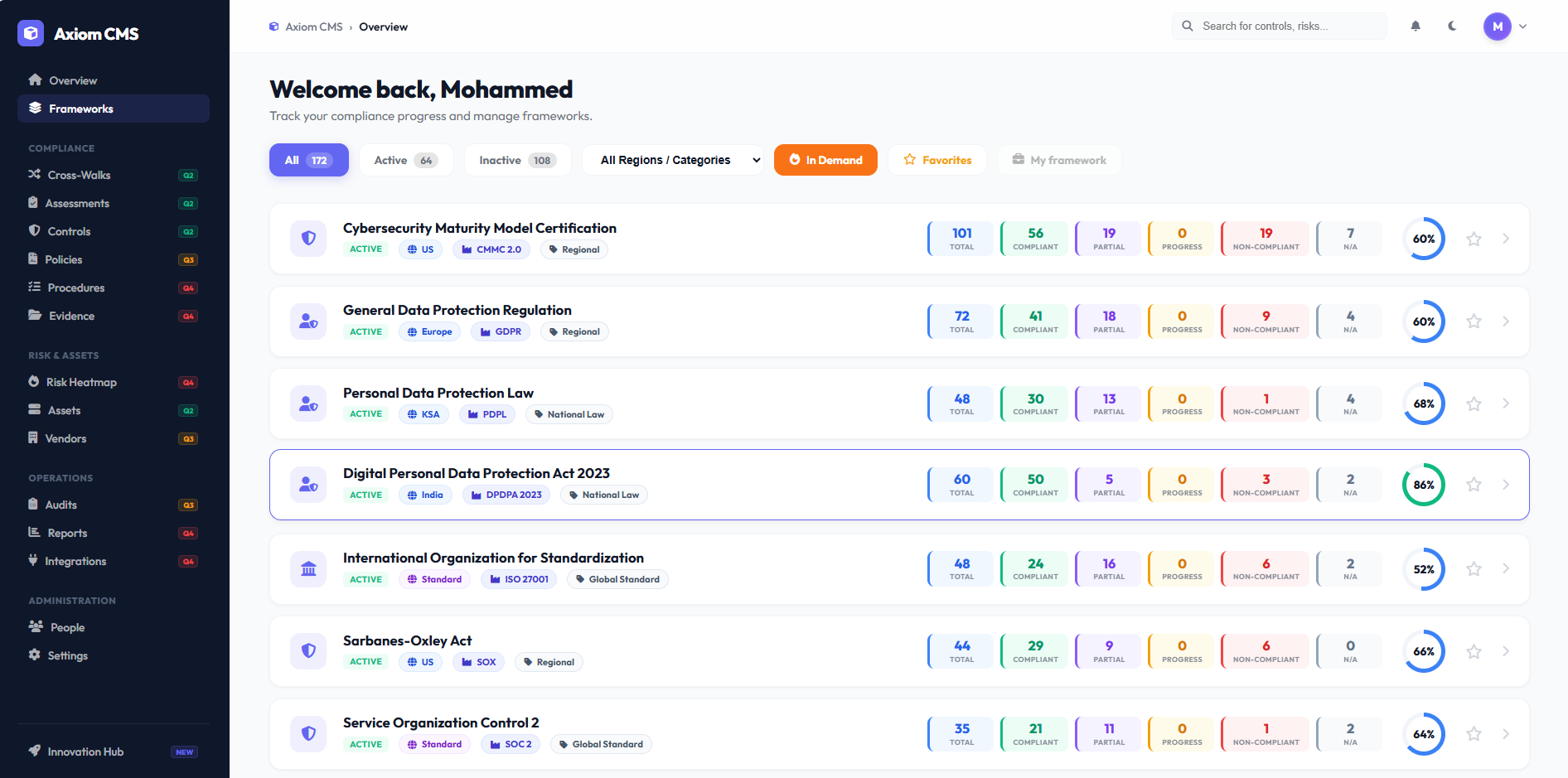The image size is (1568, 778).
Task: Click the Favorites filter button
Action: click(x=937, y=160)
